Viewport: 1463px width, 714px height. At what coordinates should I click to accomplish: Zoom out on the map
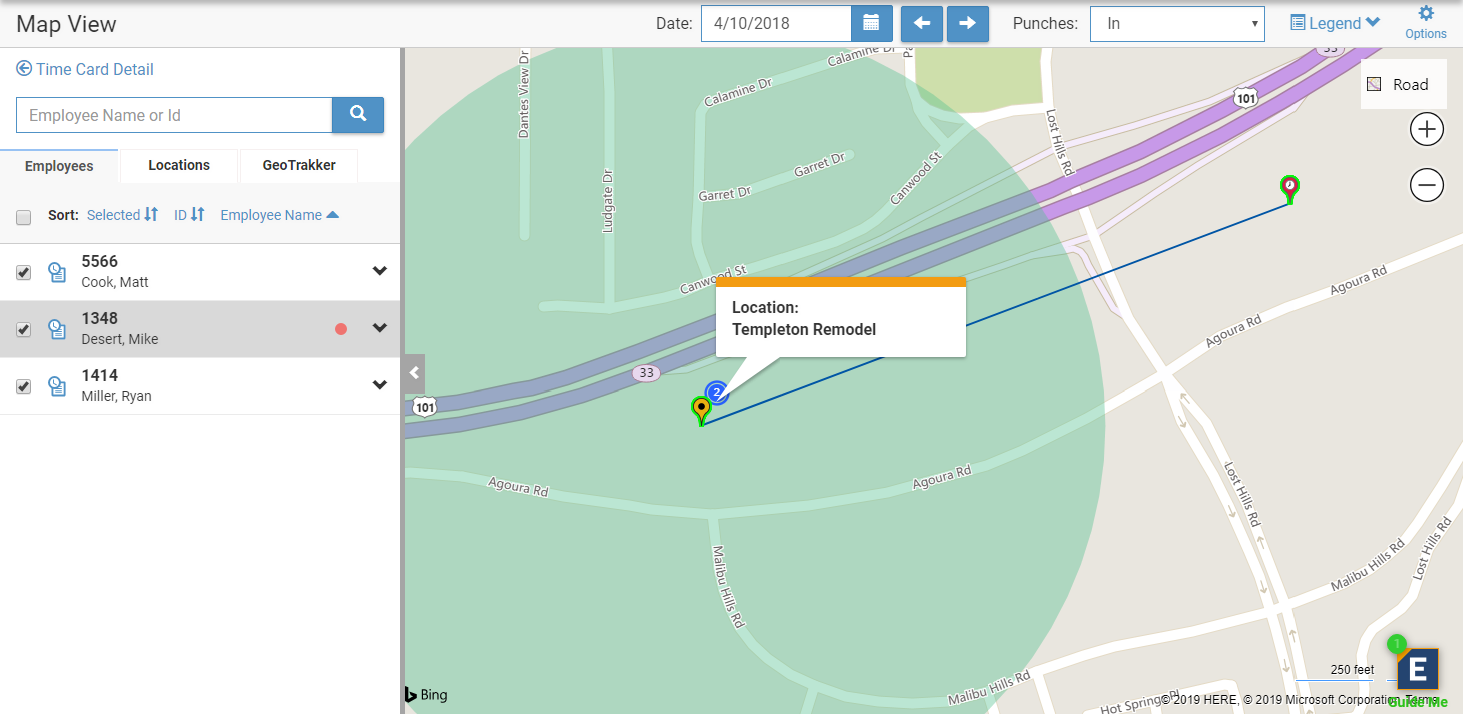[x=1426, y=185]
